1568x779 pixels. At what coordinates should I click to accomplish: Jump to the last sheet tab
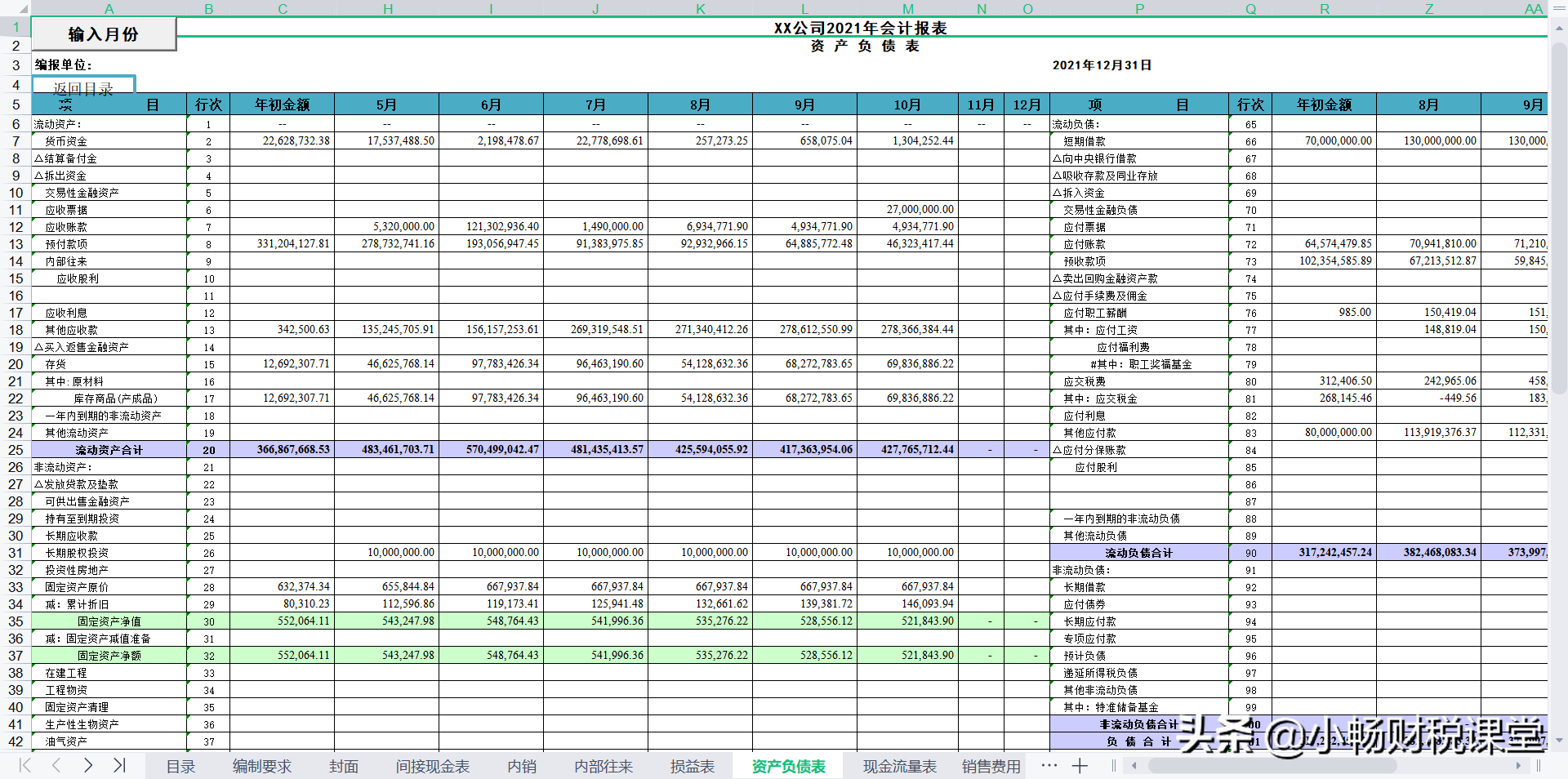(x=119, y=765)
